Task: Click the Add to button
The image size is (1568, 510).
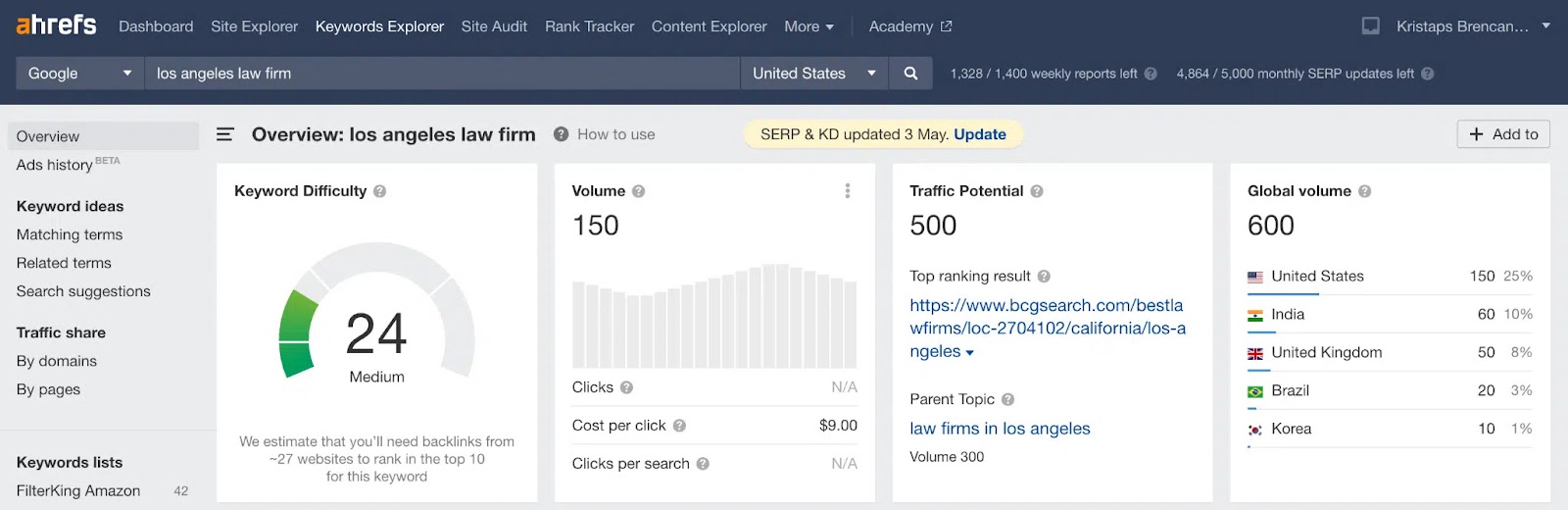Action: click(1503, 134)
